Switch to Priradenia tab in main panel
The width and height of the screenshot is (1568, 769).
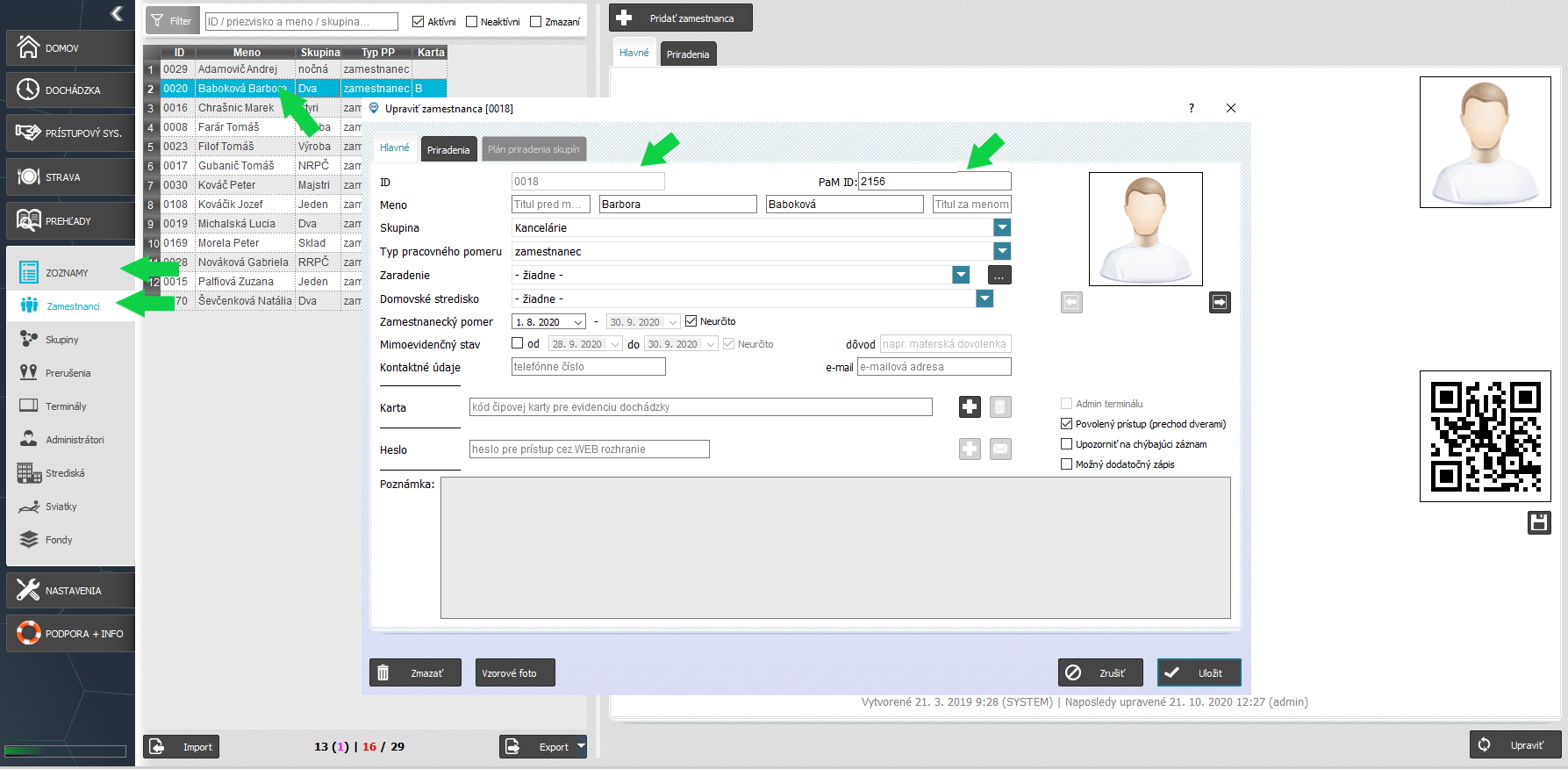(x=688, y=54)
